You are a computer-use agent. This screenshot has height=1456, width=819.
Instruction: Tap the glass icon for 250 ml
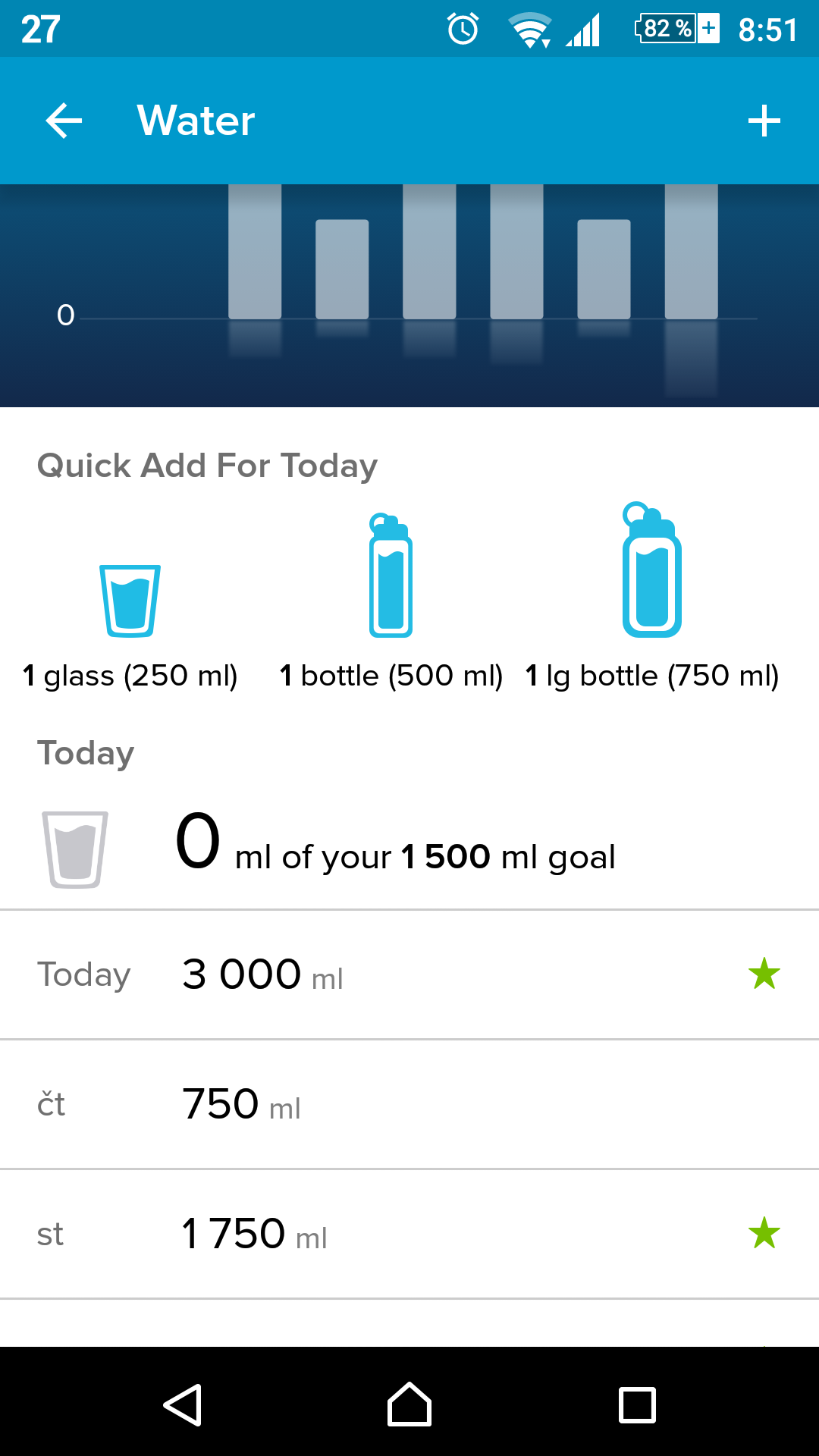(130, 601)
